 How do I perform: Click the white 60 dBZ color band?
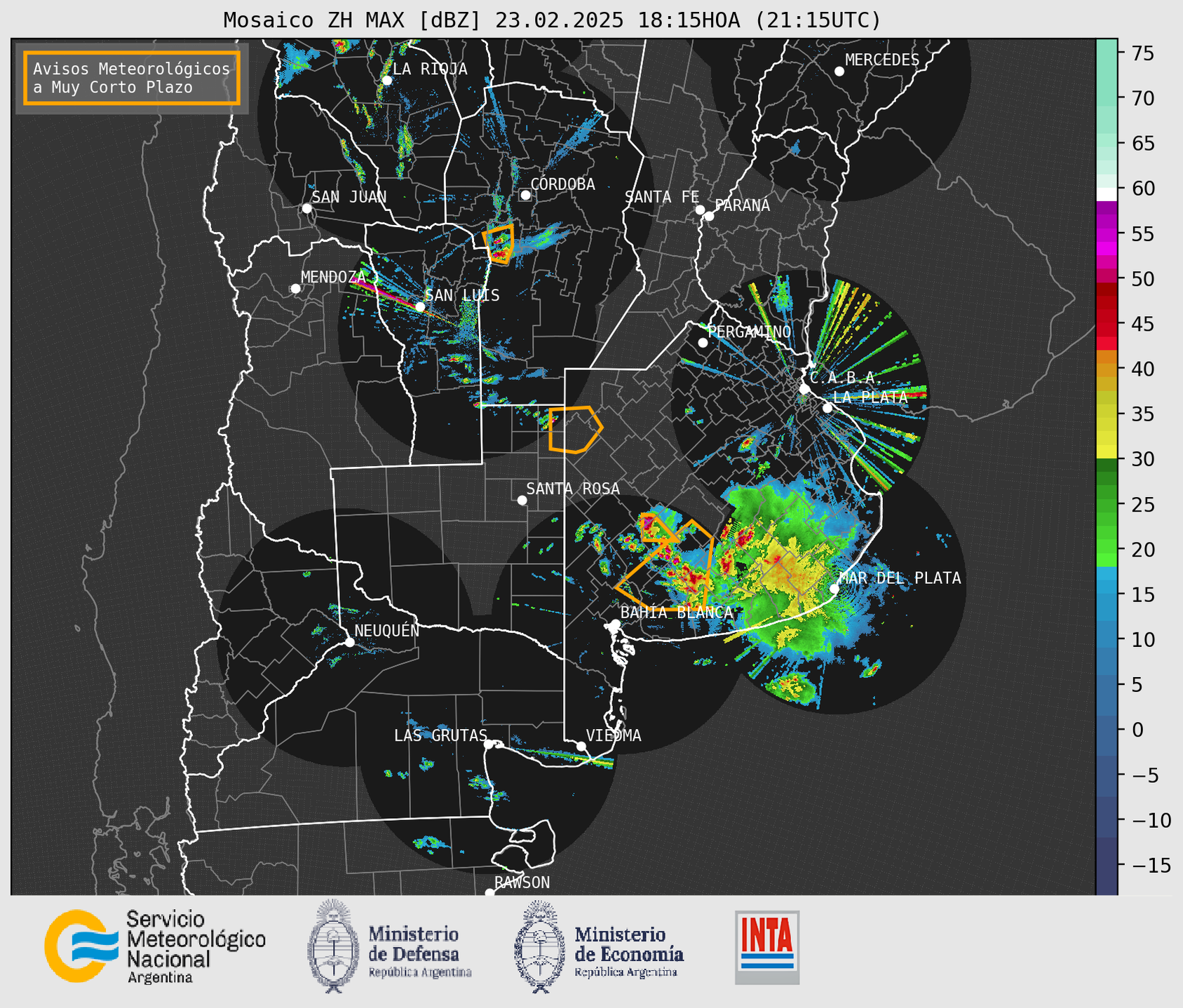point(1107,194)
